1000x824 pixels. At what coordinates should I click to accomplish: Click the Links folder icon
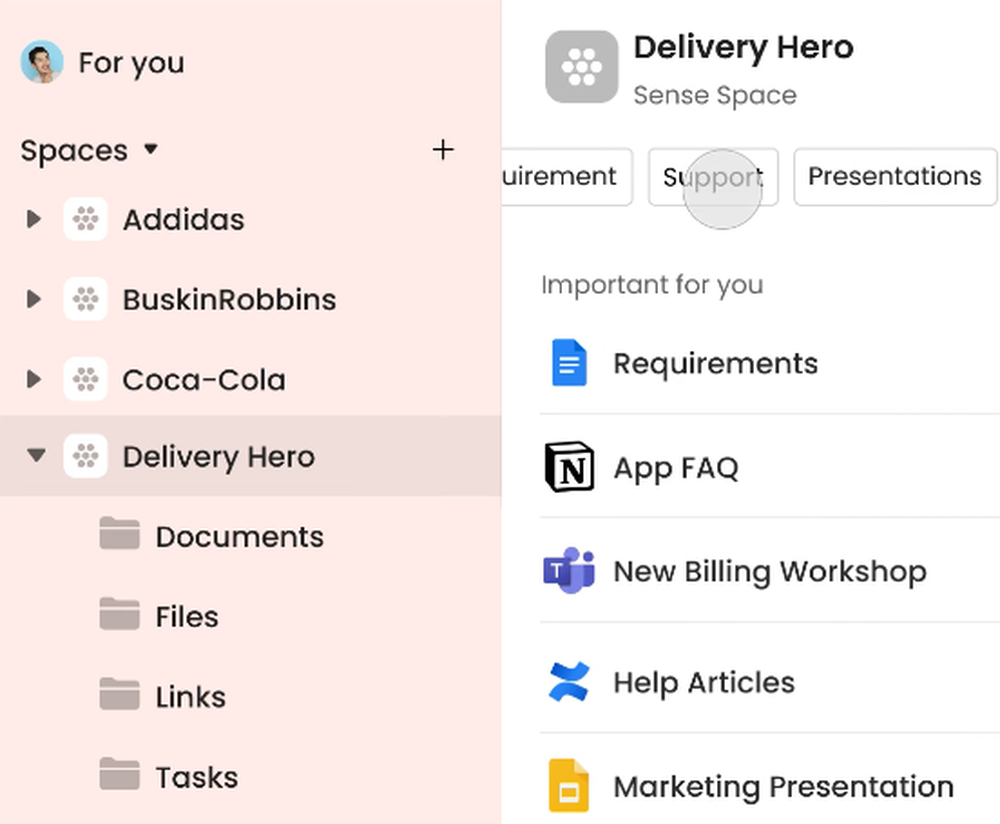[119, 693]
